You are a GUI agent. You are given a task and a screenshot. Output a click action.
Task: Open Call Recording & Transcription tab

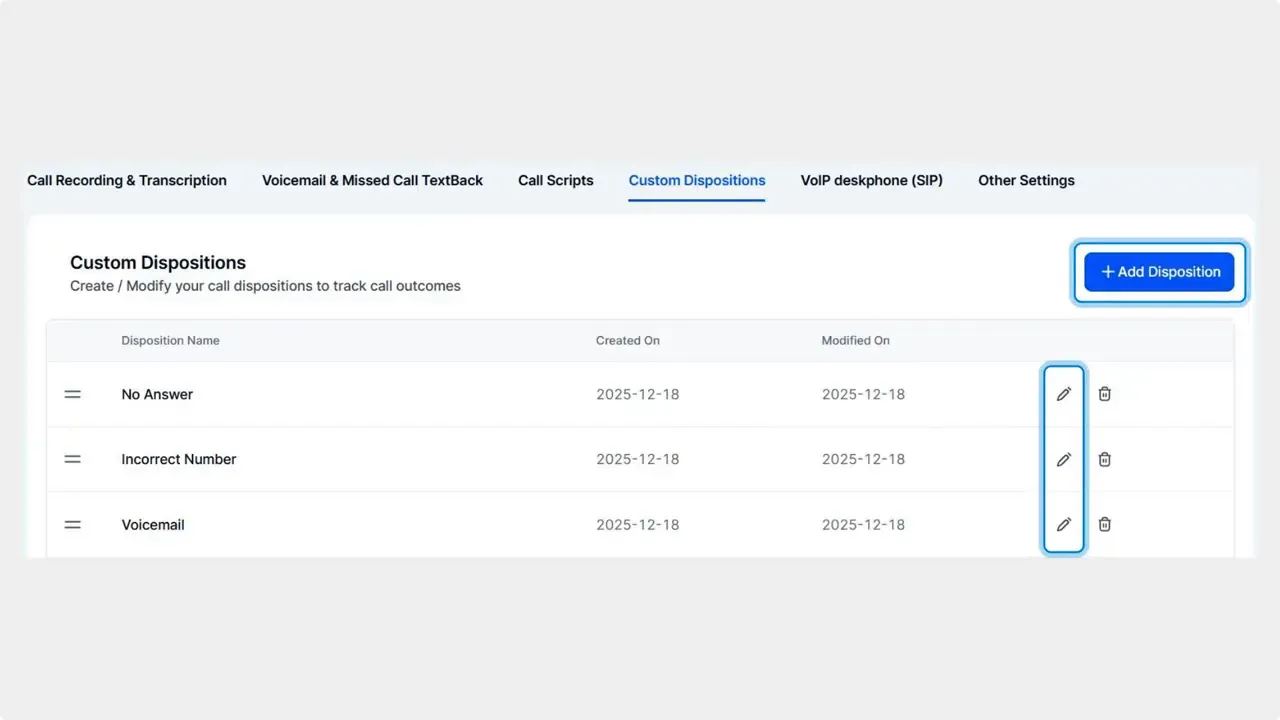pos(127,181)
